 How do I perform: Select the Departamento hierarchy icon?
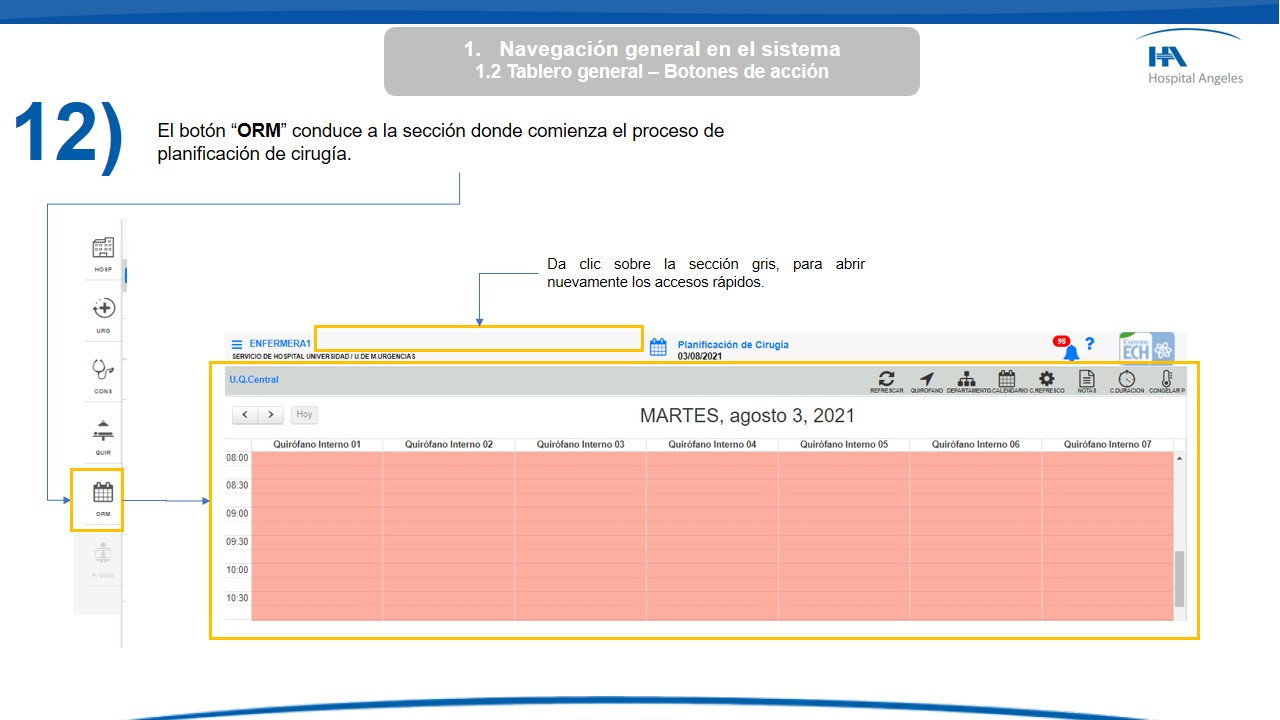tap(966, 379)
